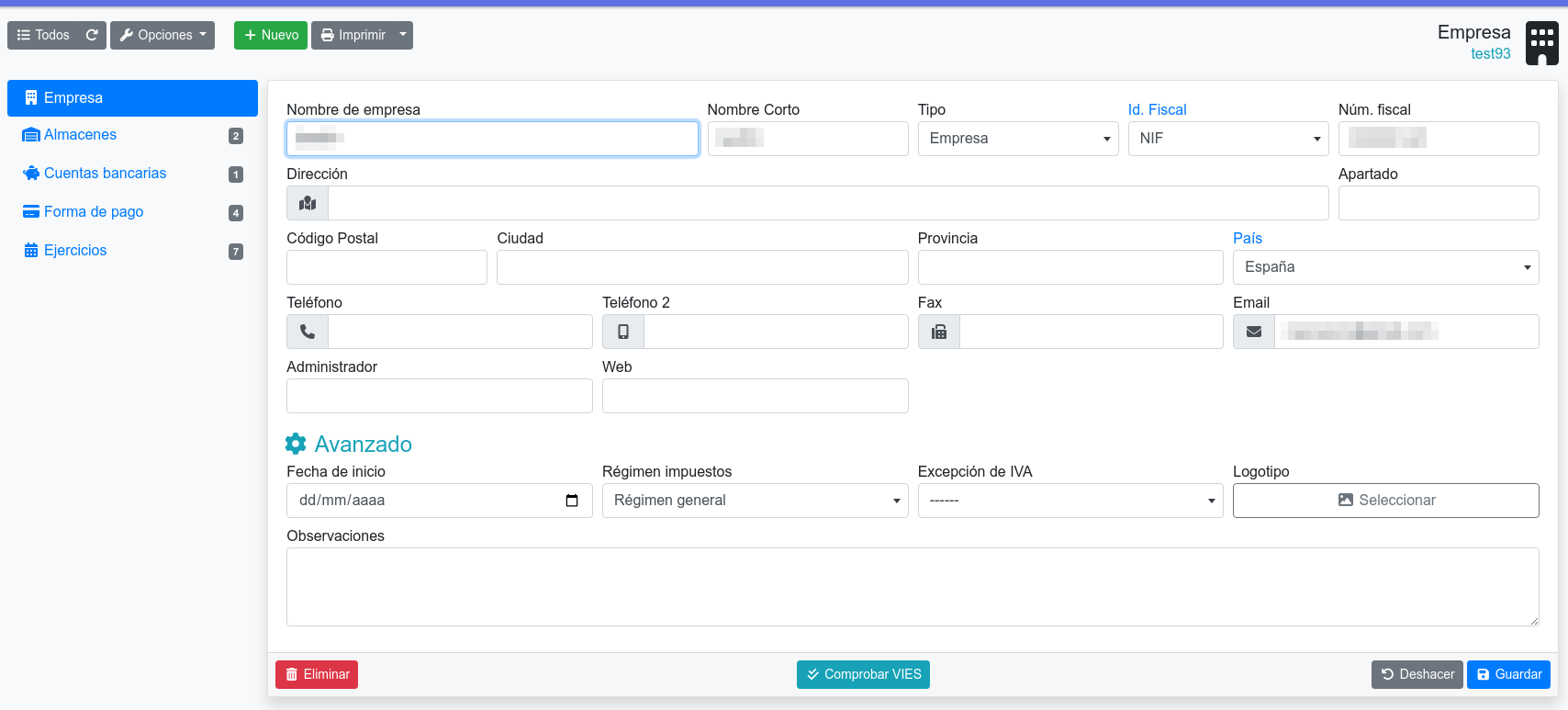Click the Avanzado gear icon
The image size is (1568, 710).
coord(296,444)
